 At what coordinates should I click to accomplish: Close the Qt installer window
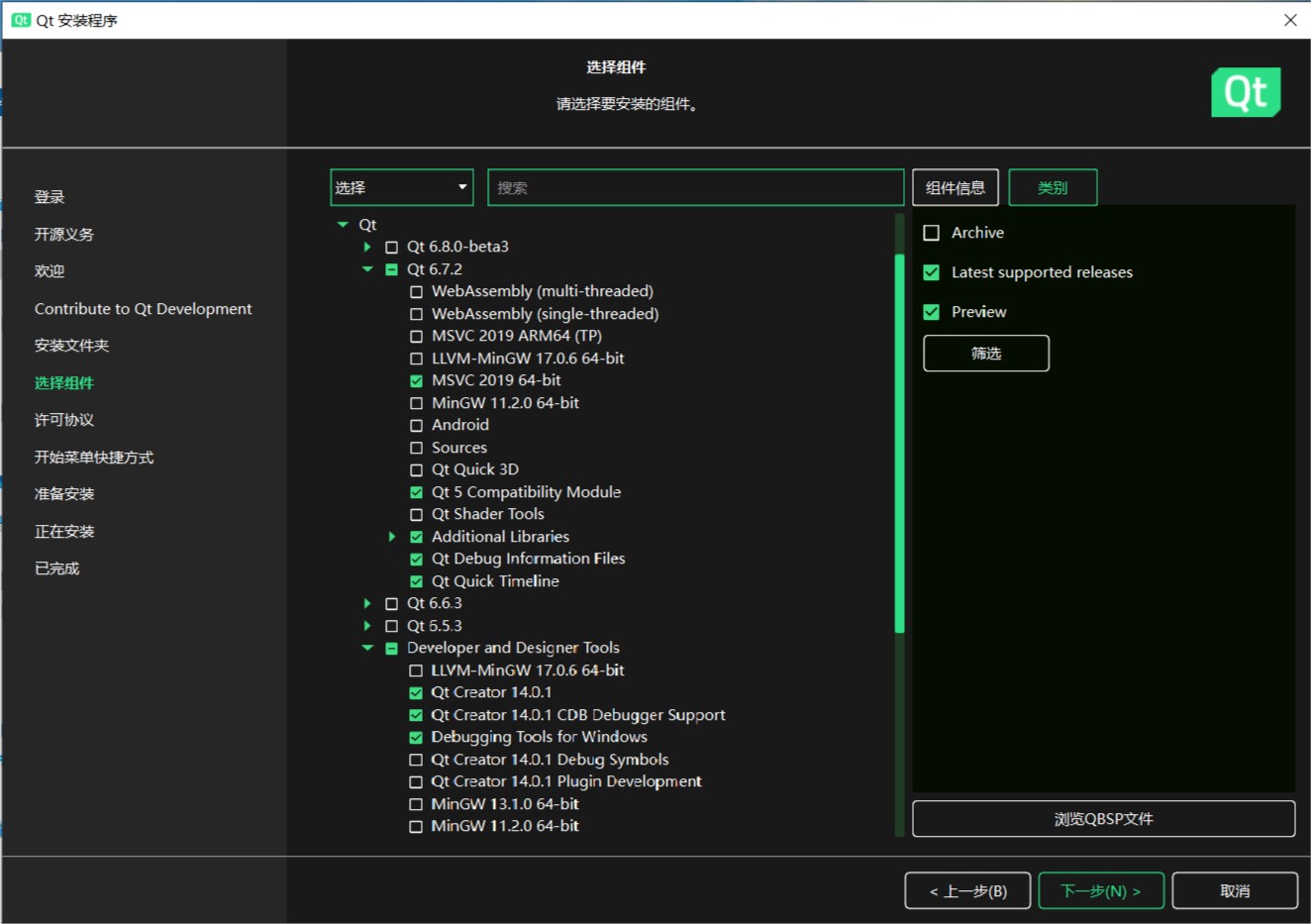click(1290, 20)
